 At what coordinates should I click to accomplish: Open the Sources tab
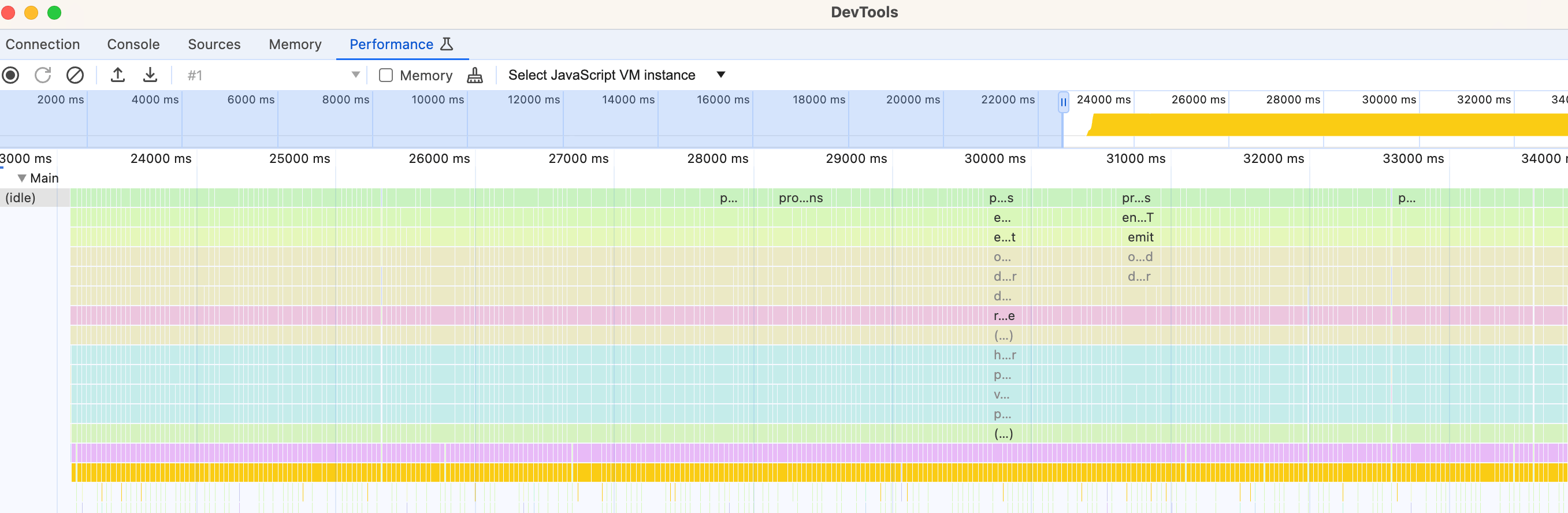[214, 44]
